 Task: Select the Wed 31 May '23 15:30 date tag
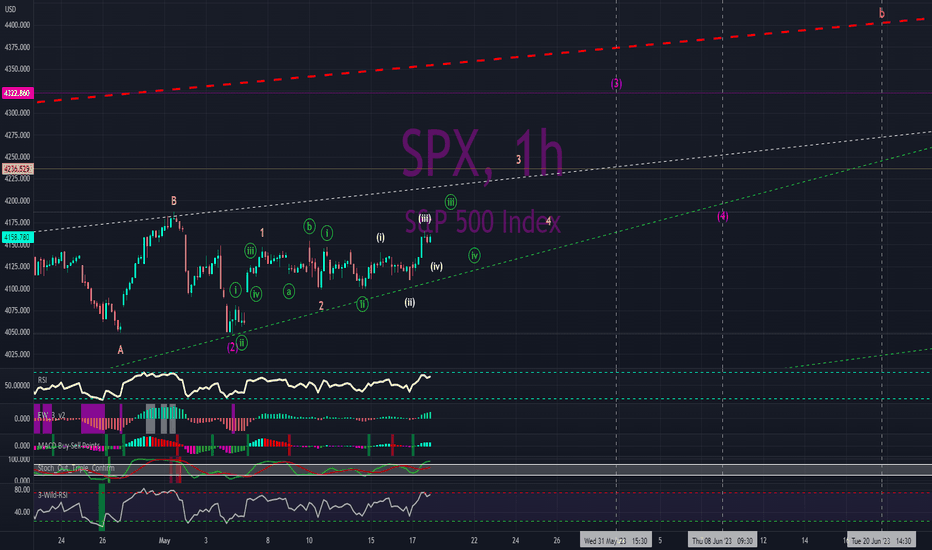(x=616, y=540)
